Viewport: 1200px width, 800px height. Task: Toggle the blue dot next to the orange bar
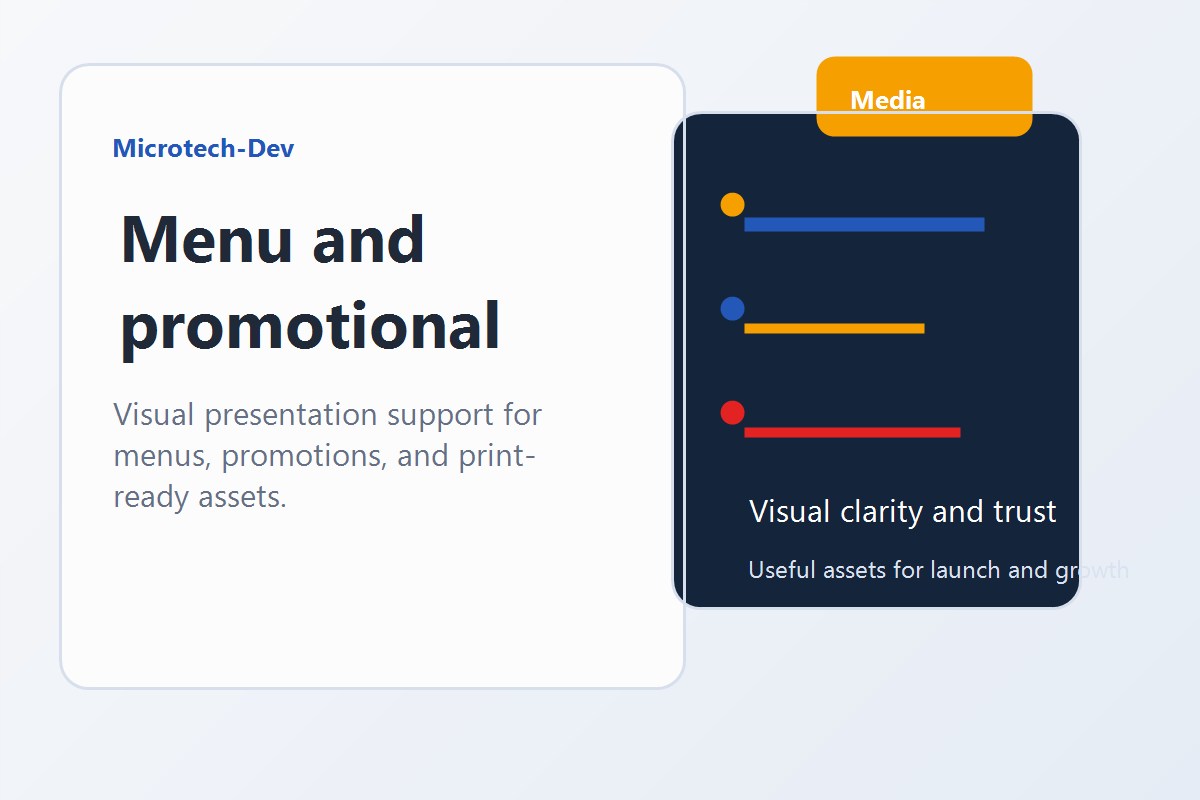(x=733, y=309)
